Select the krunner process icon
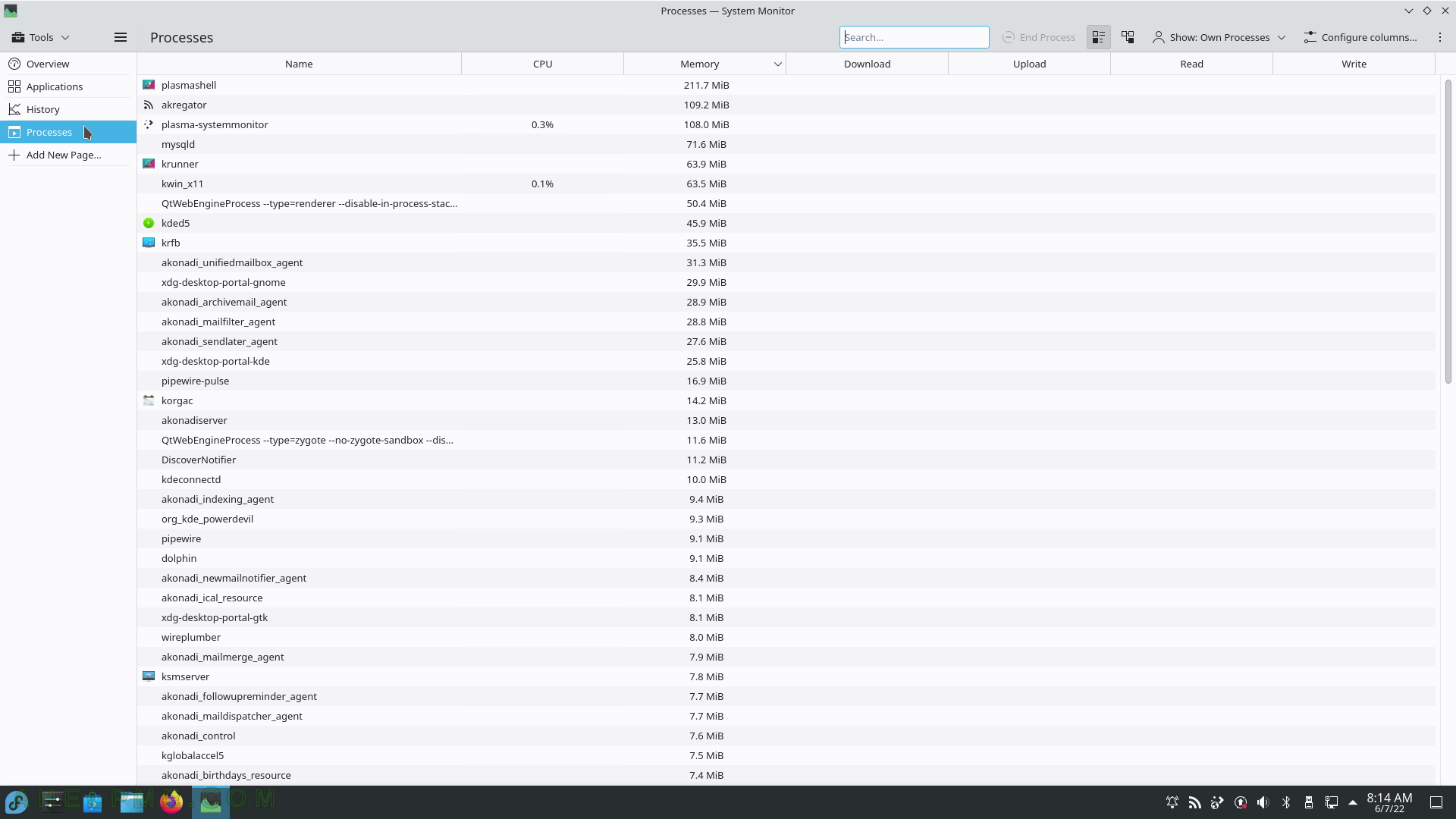1456x819 pixels. 149,164
